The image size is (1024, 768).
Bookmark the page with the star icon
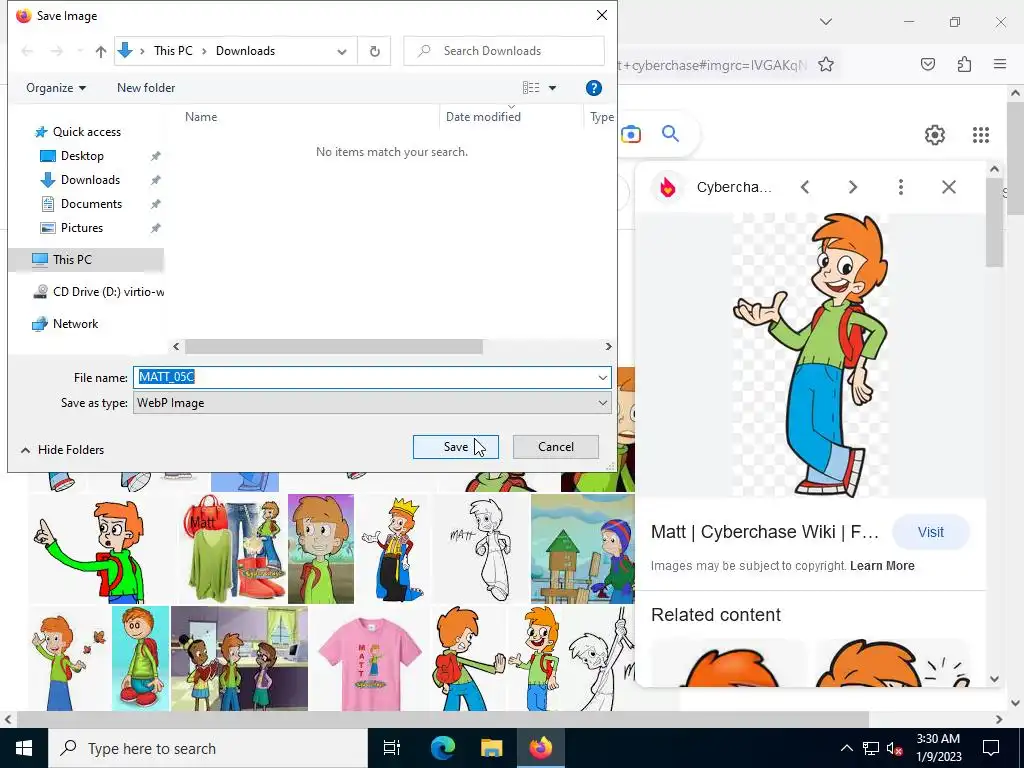pyautogui.click(x=825, y=64)
